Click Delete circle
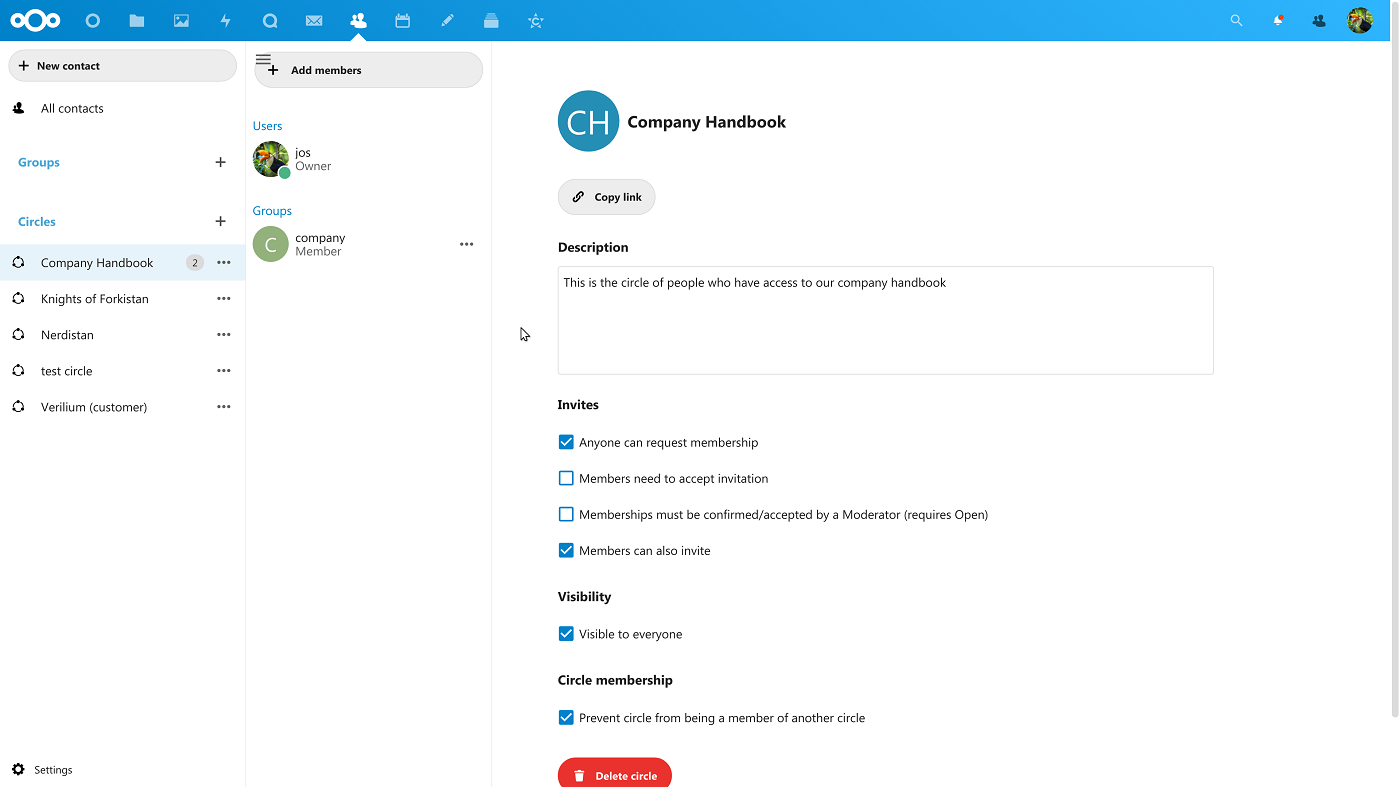The width and height of the screenshot is (1400, 787). pos(614,774)
